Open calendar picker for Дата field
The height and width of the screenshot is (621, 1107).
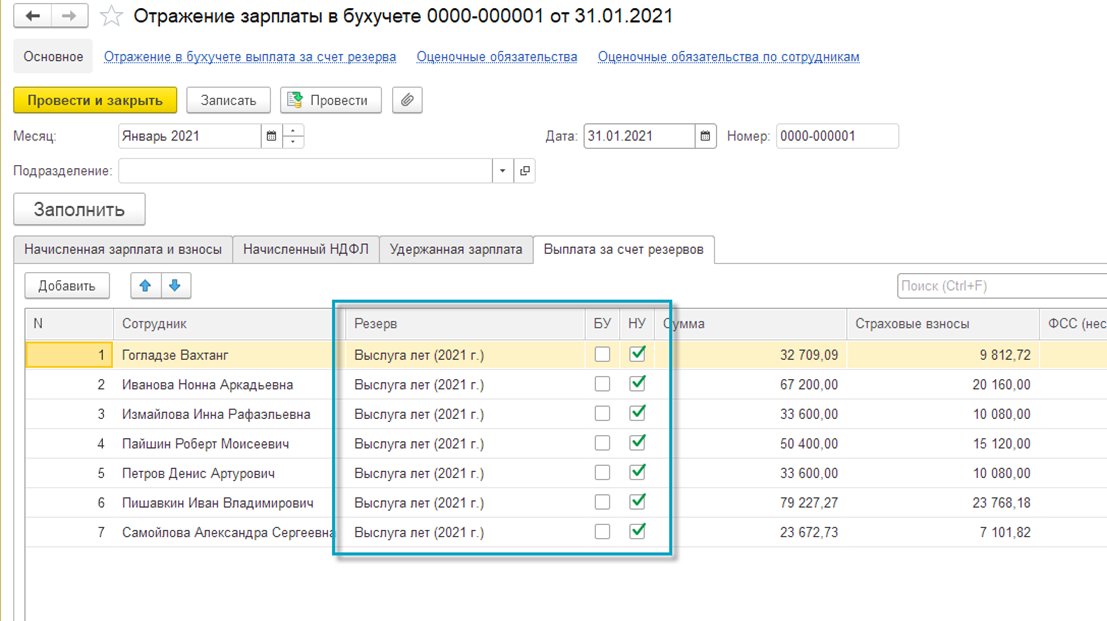pos(705,136)
